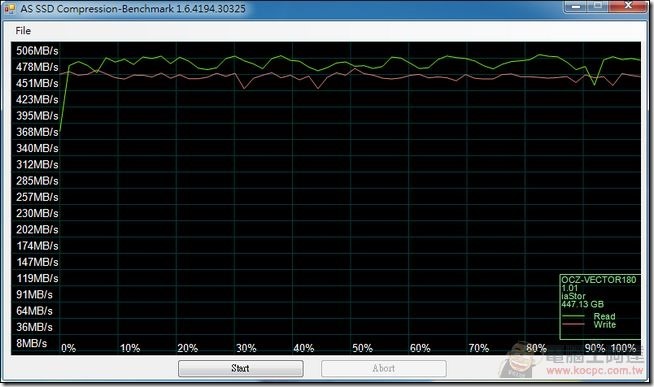The height and width of the screenshot is (387, 654).
Task: Click the 10% compression label
Action: (x=130, y=348)
